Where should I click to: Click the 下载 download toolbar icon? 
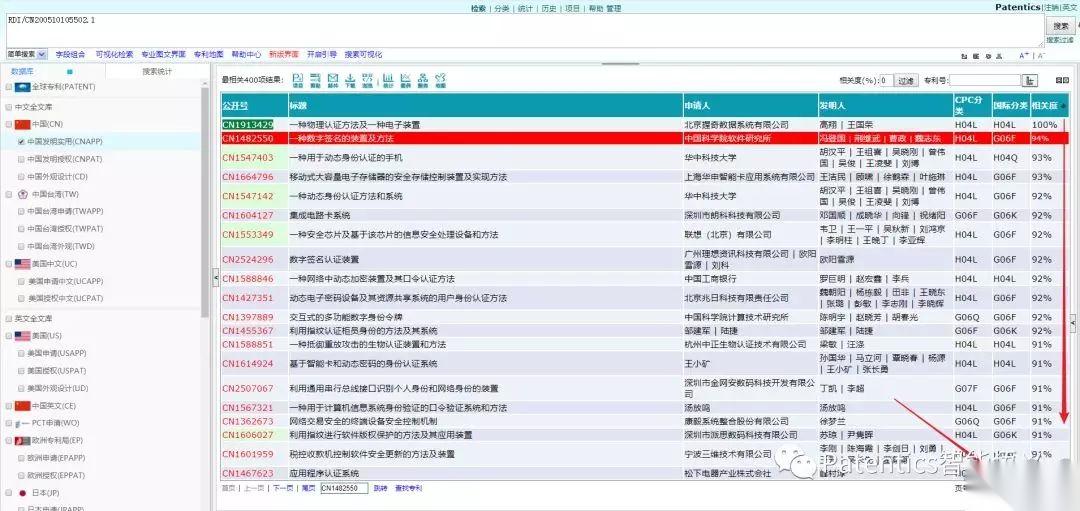point(351,80)
